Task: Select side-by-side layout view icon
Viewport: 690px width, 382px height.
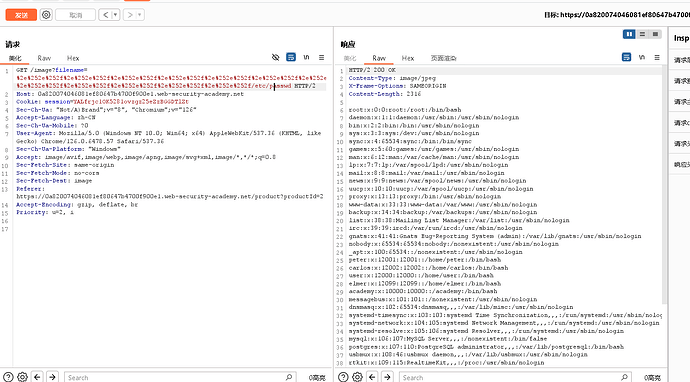Action: 629,34
